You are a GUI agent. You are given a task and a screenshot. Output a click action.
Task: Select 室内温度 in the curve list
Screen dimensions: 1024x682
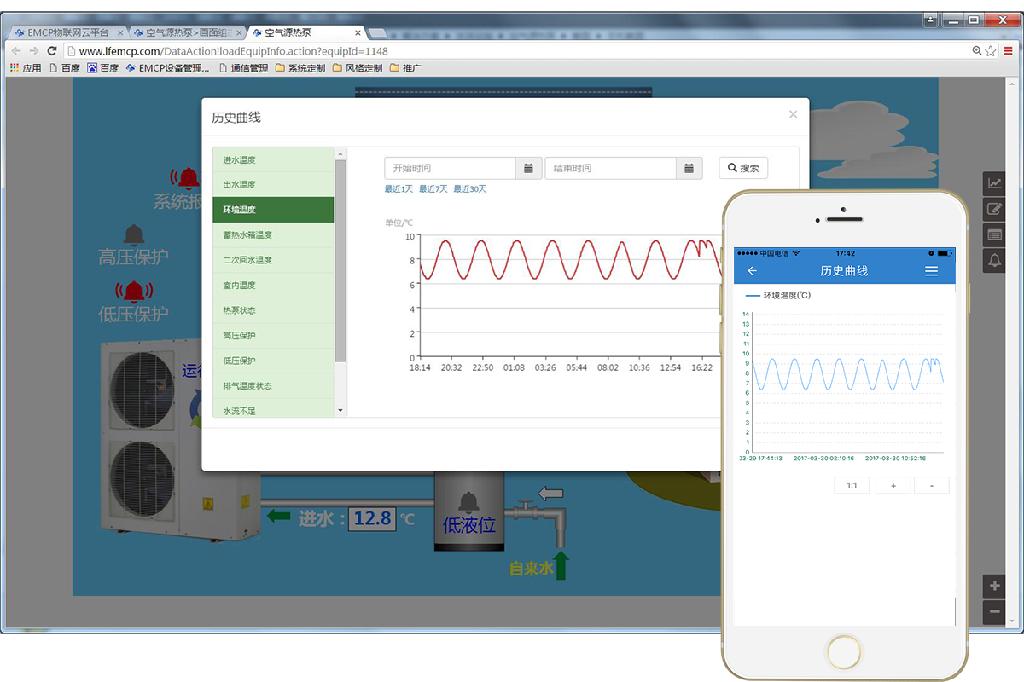pyautogui.click(x=273, y=285)
